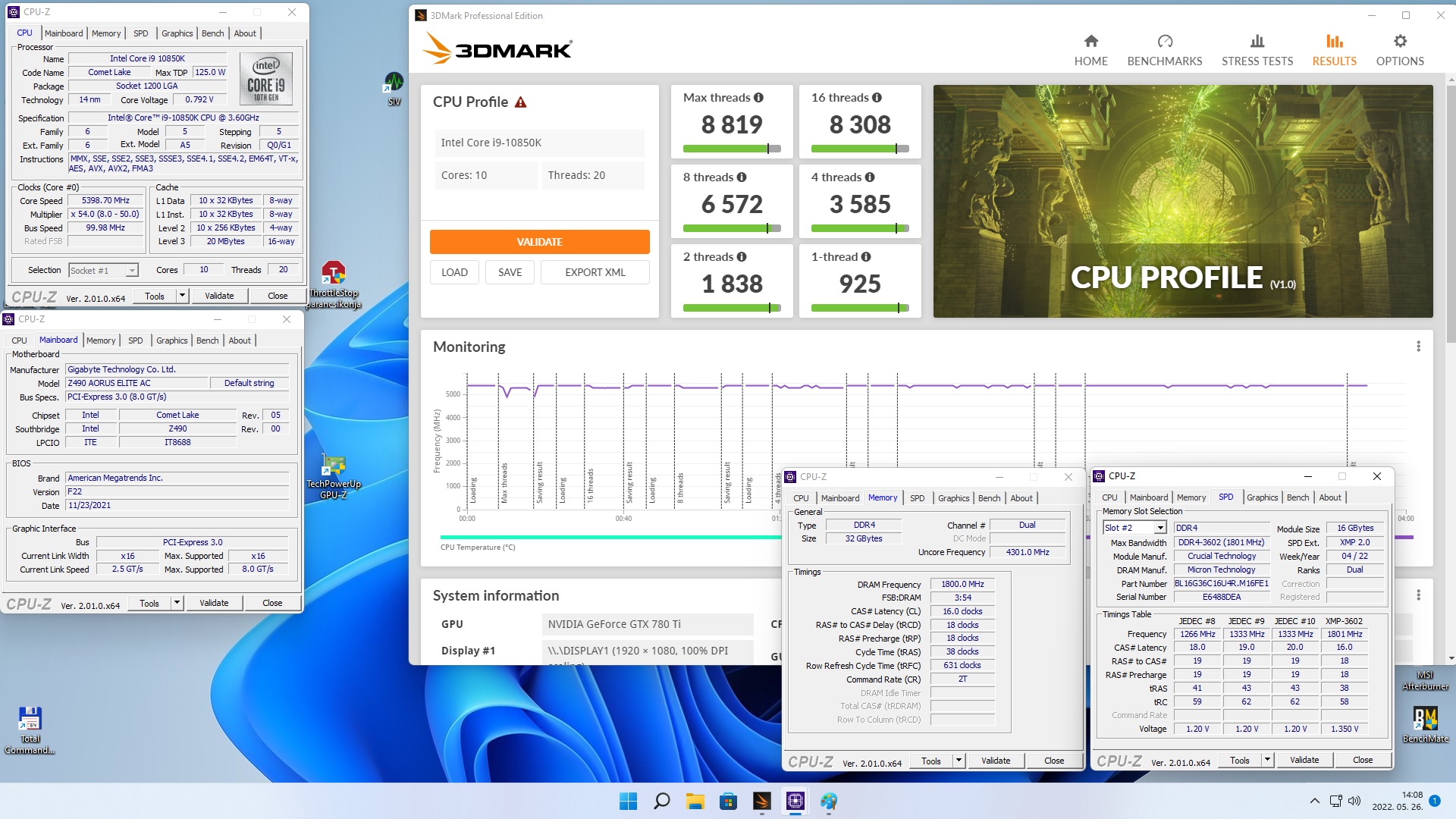
Task: Switch to About tab in CPU-Z SPD window
Action: (1330, 497)
